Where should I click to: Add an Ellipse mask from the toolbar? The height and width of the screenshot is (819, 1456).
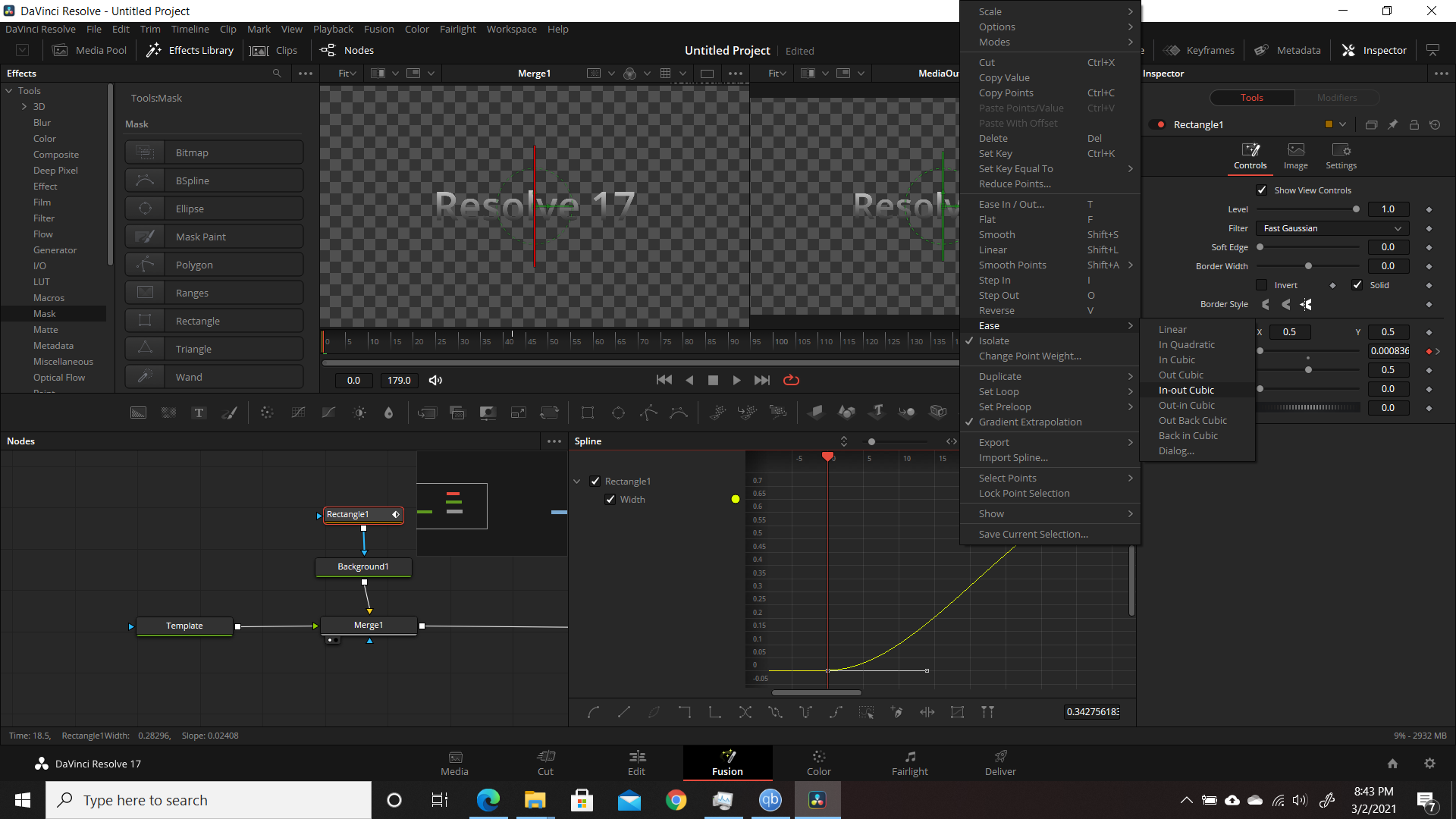coord(618,413)
